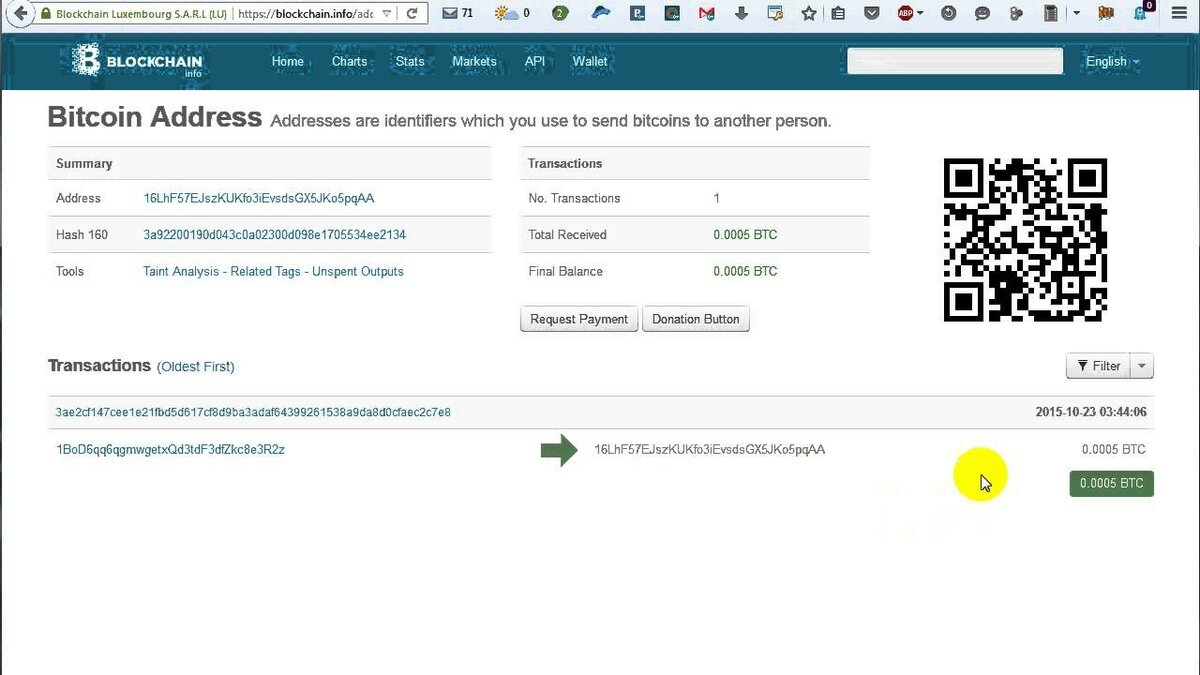Image resolution: width=1200 pixels, height=675 pixels.
Task: Reload the page with the refresh icon
Action: [x=412, y=14]
